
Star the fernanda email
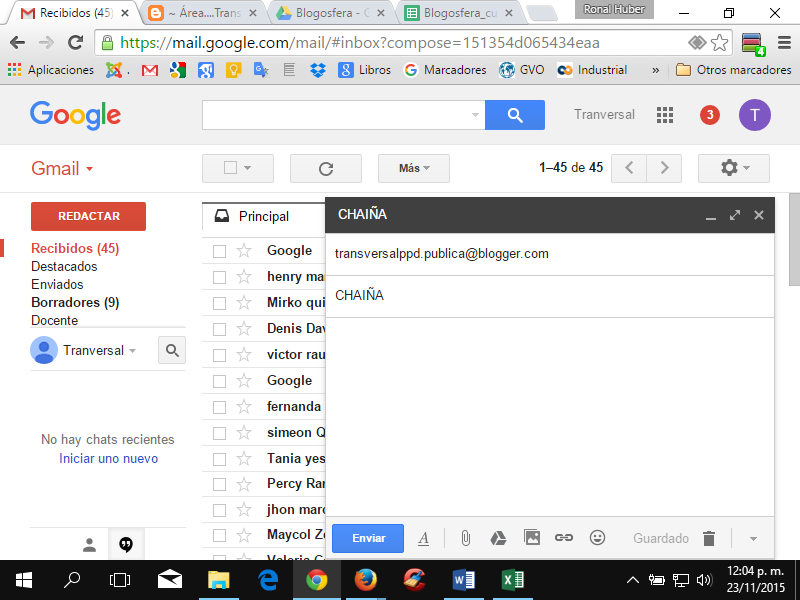[244, 407]
